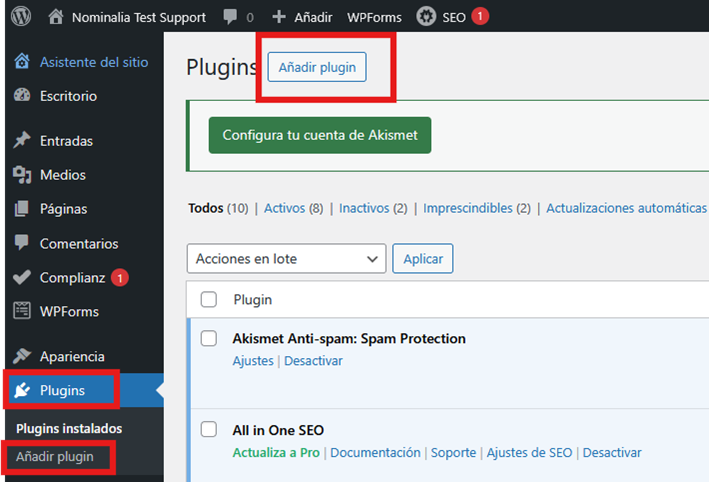Click the home icon beside Nominalia Test Support

click(x=56, y=17)
